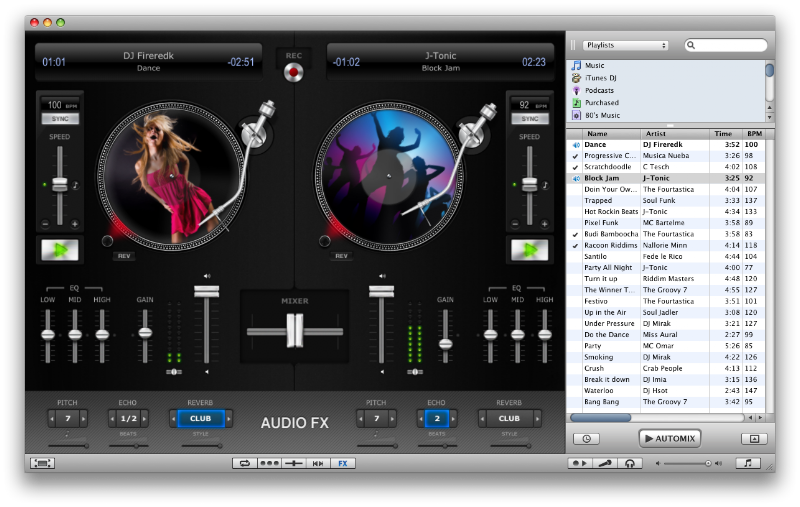Increase right deck speed with plus

click(x=544, y=224)
